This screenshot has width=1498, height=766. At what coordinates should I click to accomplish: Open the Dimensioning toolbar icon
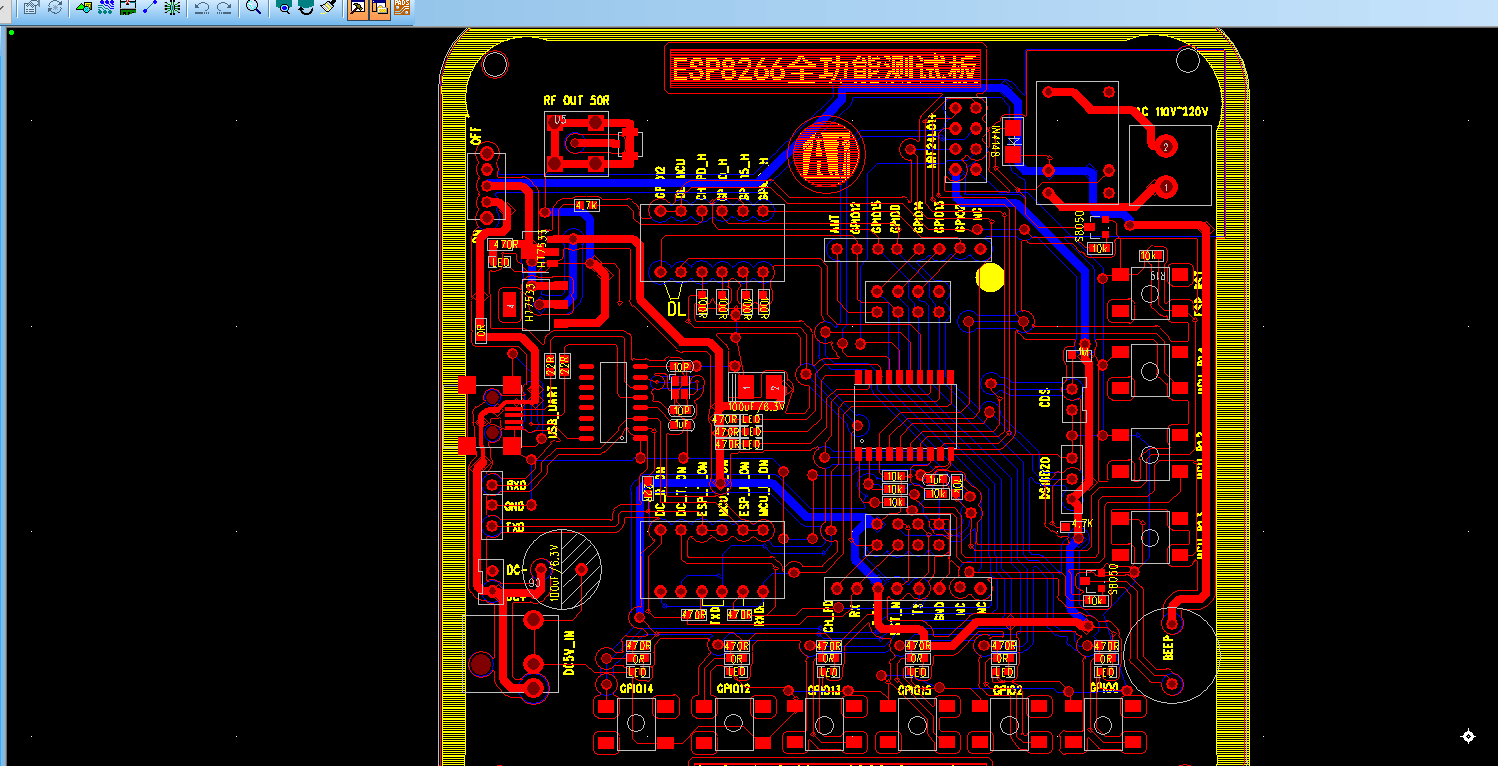click(x=128, y=7)
